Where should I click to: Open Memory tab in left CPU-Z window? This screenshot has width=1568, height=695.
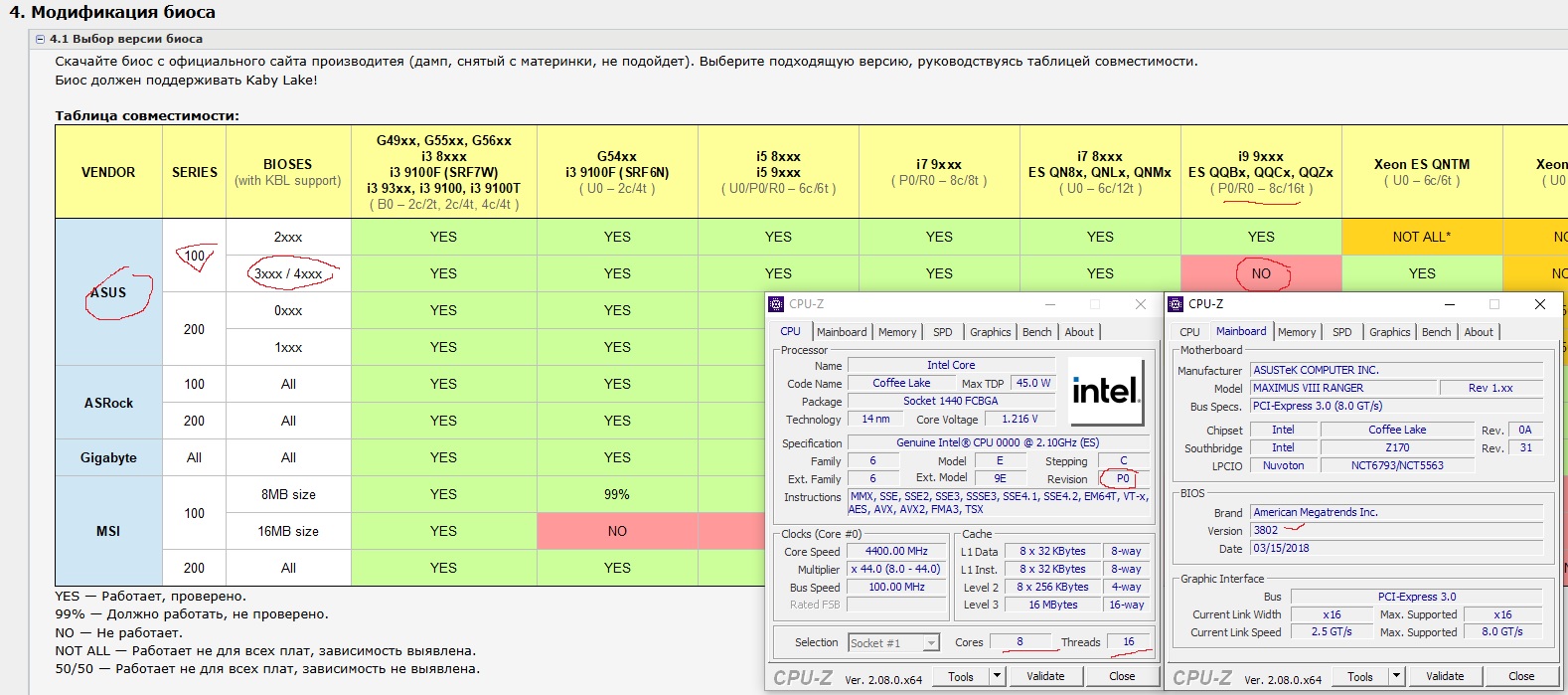[x=897, y=332]
